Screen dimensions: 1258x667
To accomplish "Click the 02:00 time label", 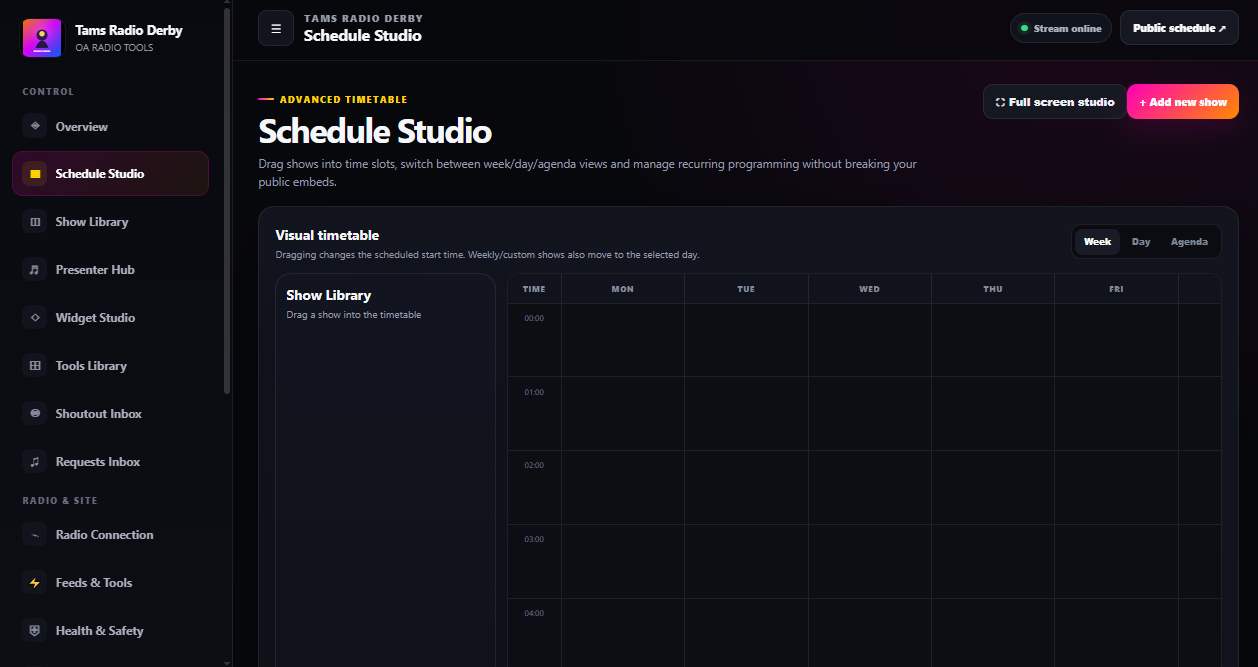I will click(534, 465).
